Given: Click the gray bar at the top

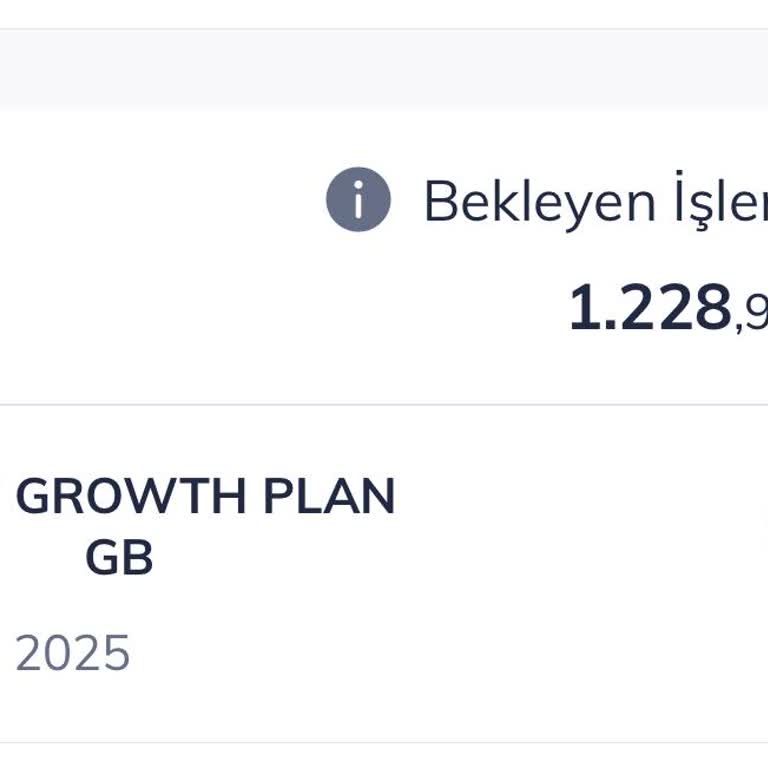Looking at the screenshot, I should (384, 68).
